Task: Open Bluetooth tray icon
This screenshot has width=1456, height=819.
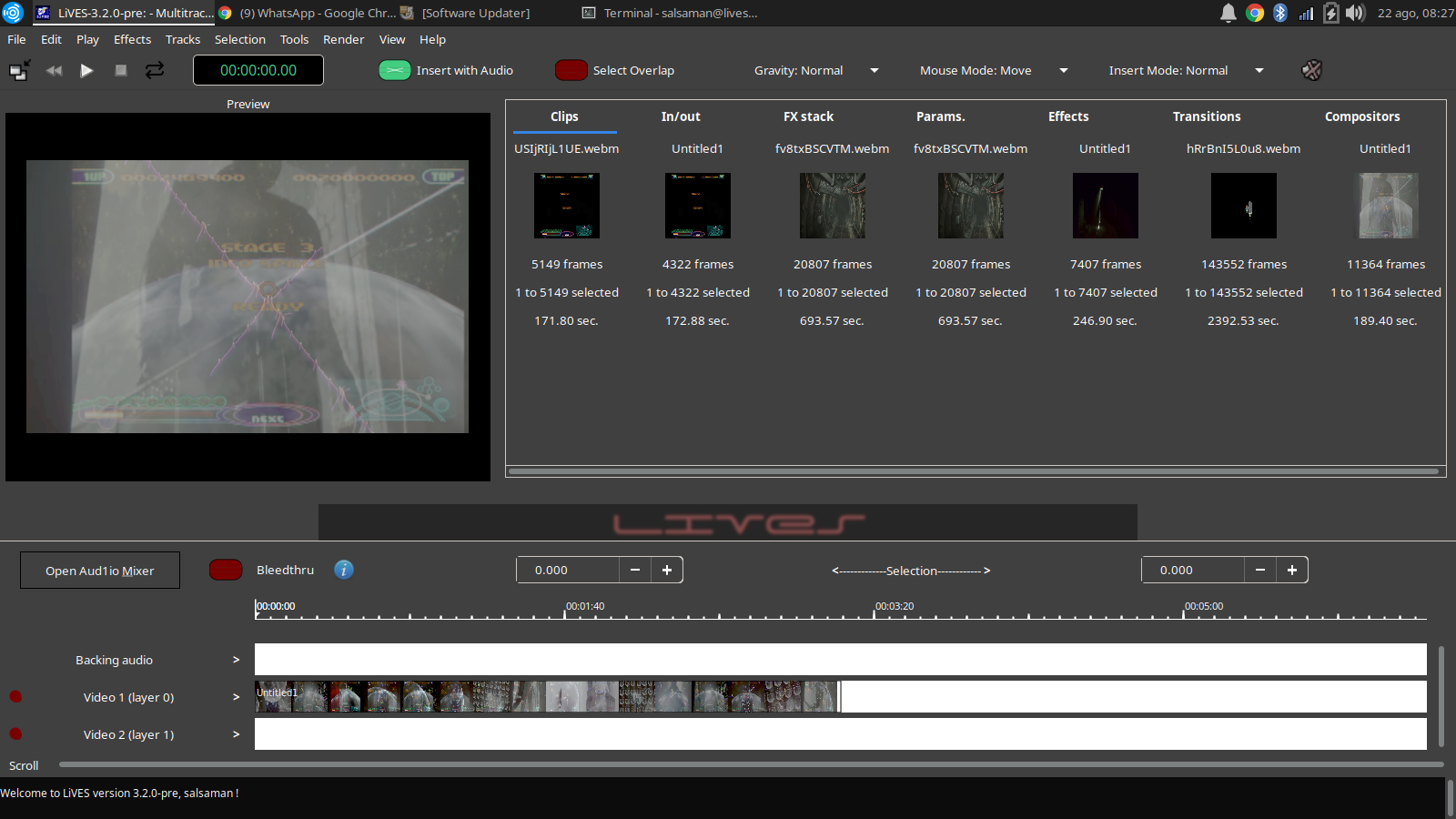Action: point(1280,13)
